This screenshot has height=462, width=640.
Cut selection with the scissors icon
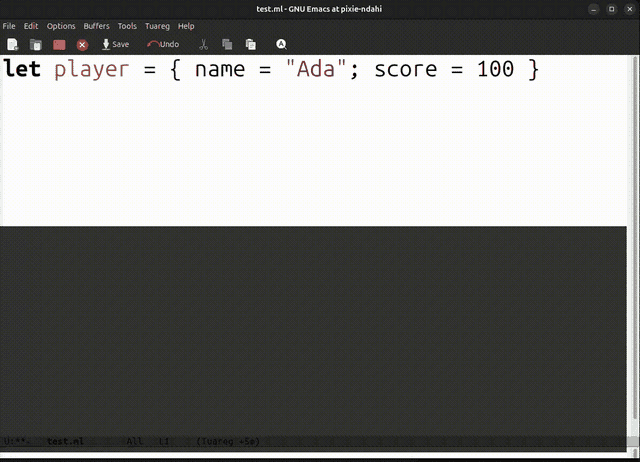click(203, 44)
